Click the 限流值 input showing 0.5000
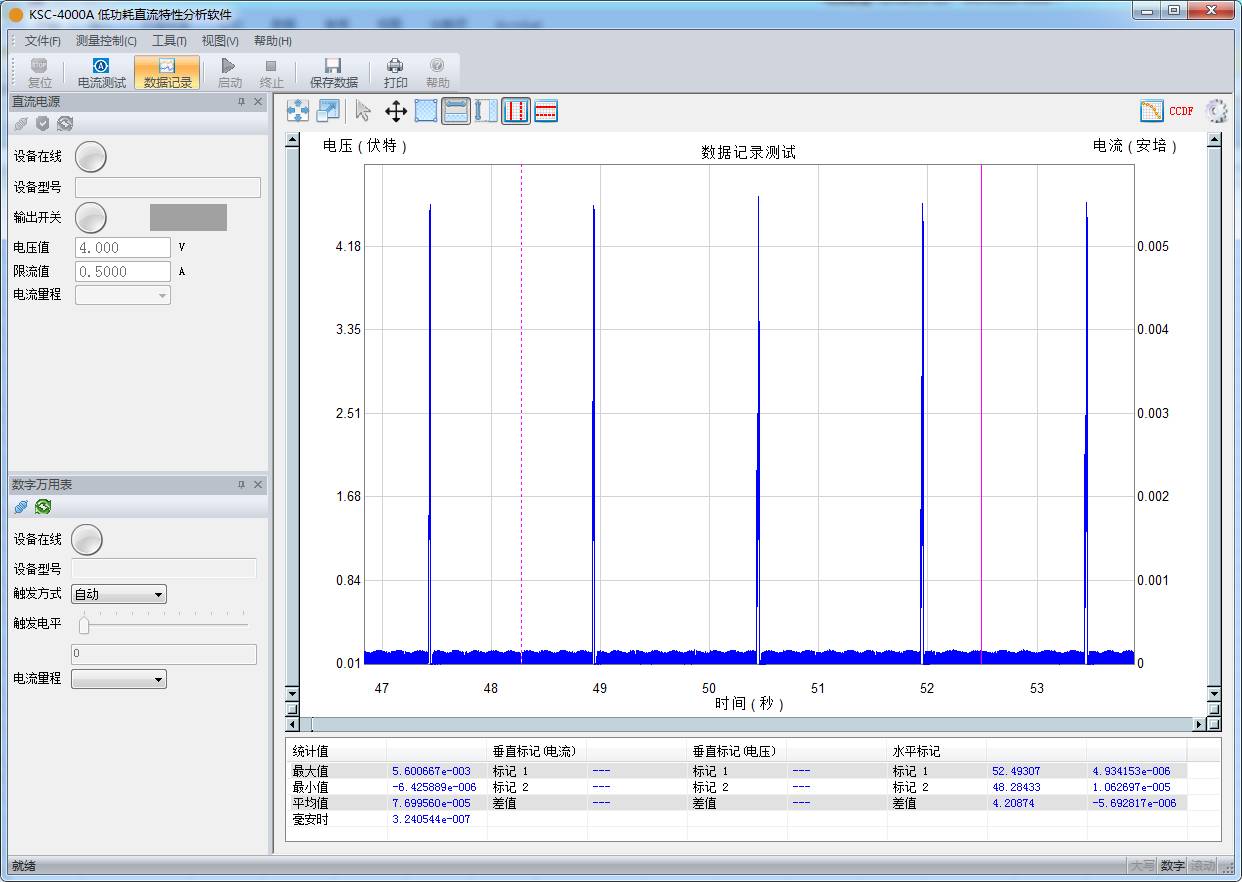 [123, 271]
